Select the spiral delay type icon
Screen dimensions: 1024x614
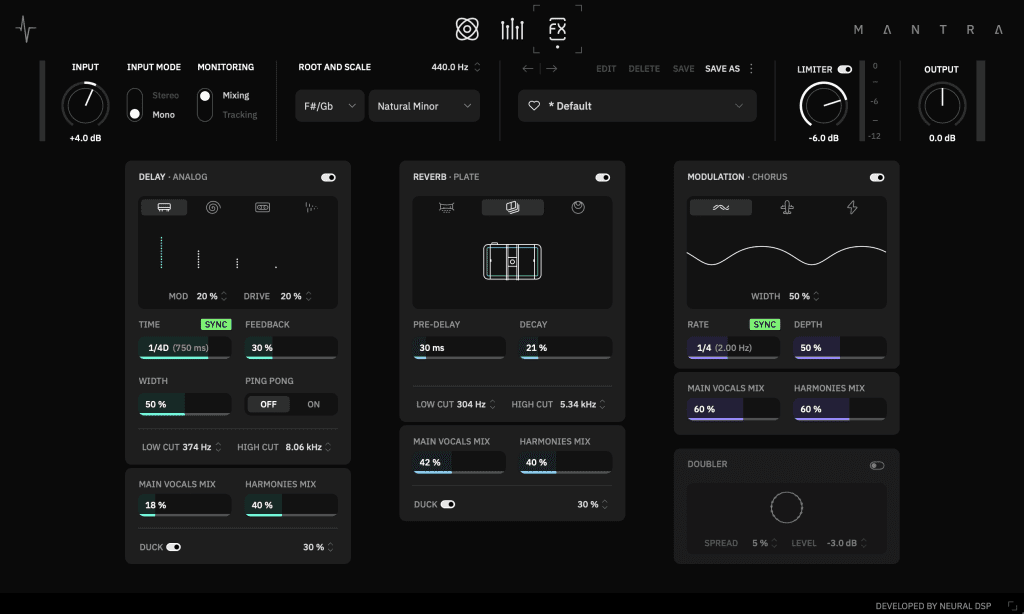tap(212, 208)
